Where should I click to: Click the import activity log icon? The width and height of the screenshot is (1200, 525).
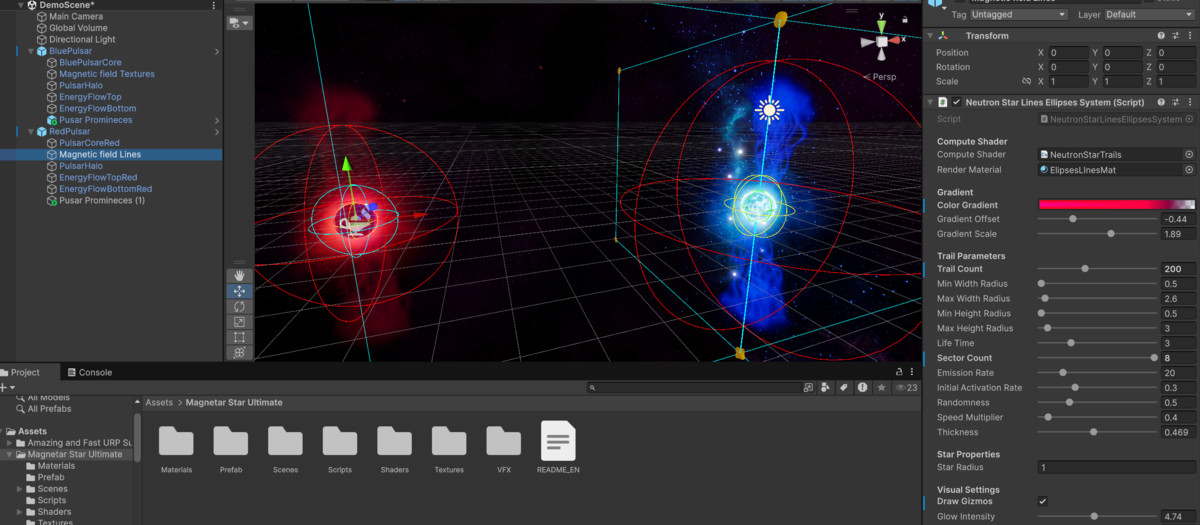click(862, 387)
